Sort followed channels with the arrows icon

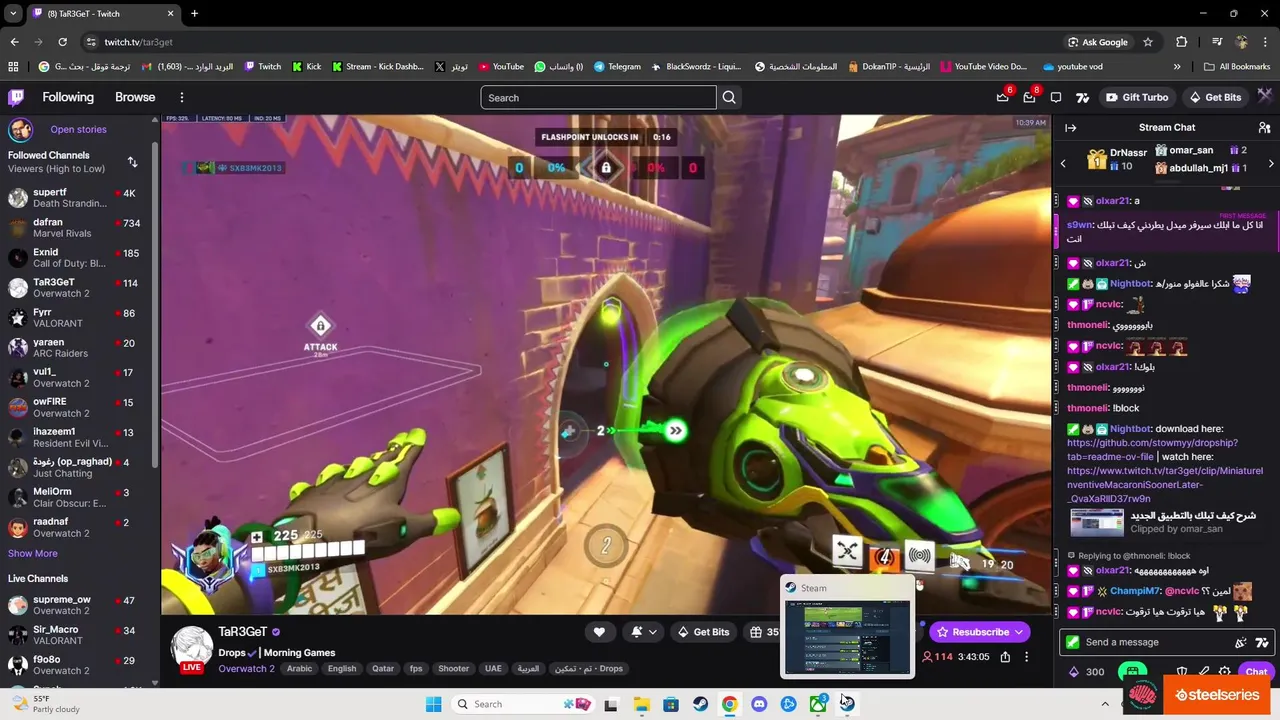pyautogui.click(x=132, y=162)
